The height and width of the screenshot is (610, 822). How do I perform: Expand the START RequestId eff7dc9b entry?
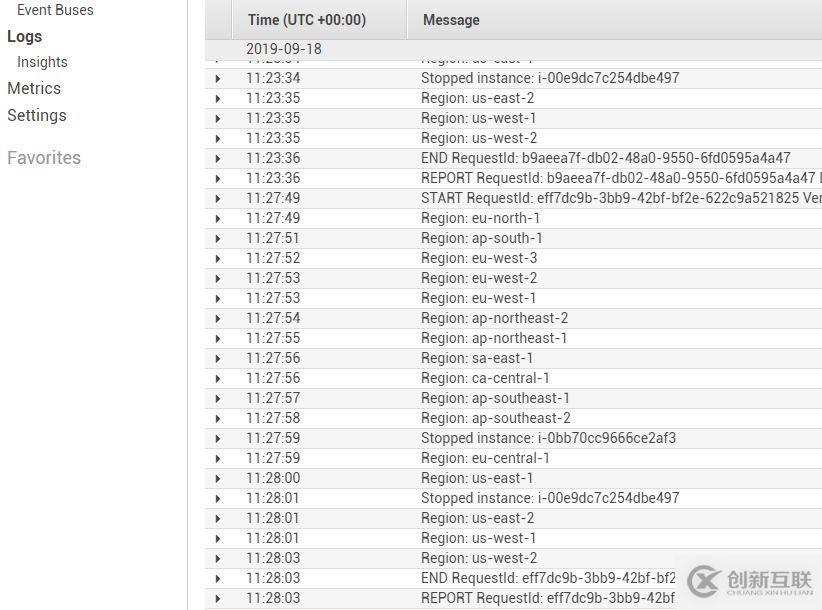[x=218, y=199]
